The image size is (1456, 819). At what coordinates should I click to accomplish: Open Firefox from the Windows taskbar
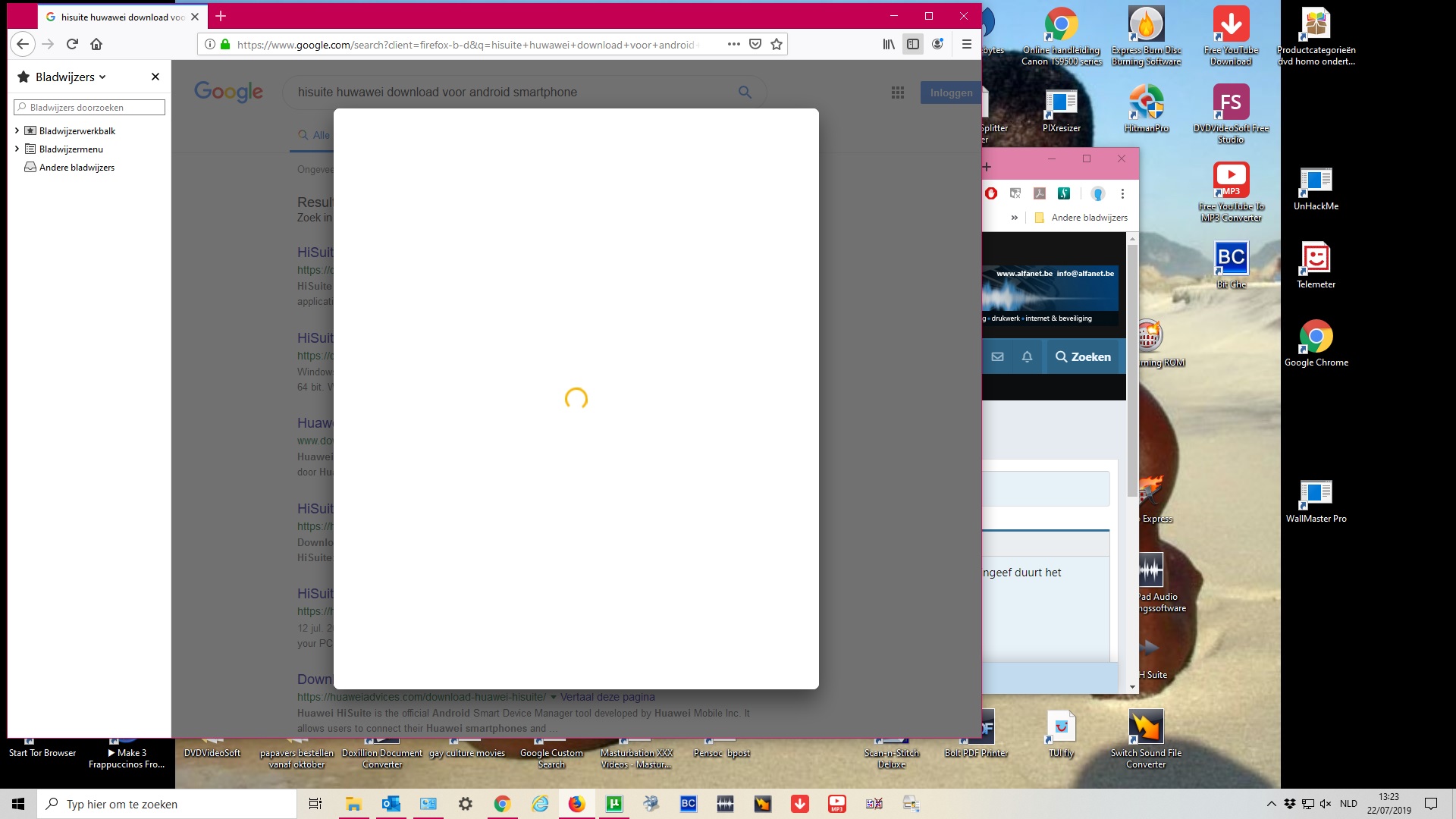(577, 804)
